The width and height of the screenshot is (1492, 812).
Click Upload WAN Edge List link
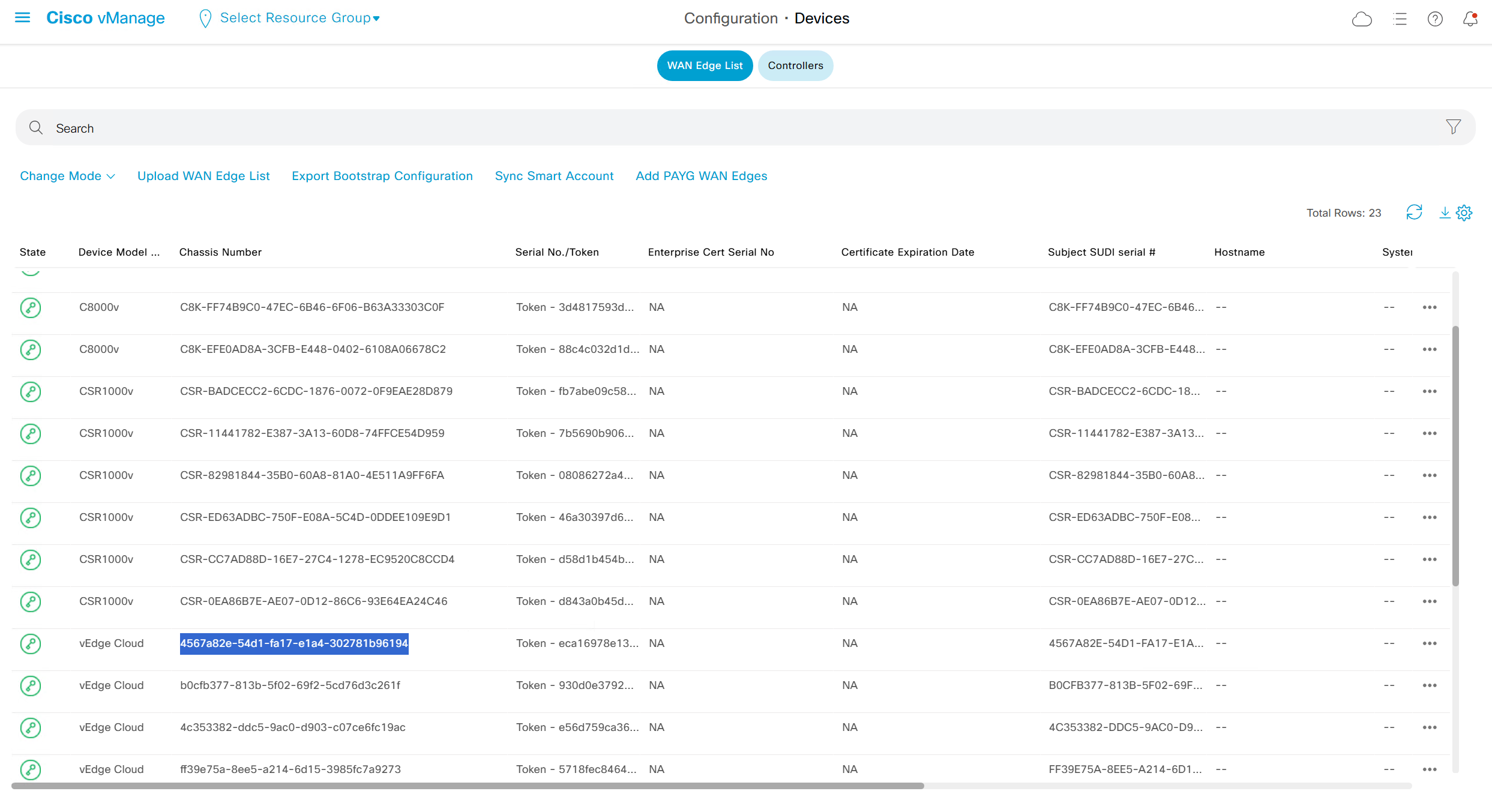click(x=203, y=176)
